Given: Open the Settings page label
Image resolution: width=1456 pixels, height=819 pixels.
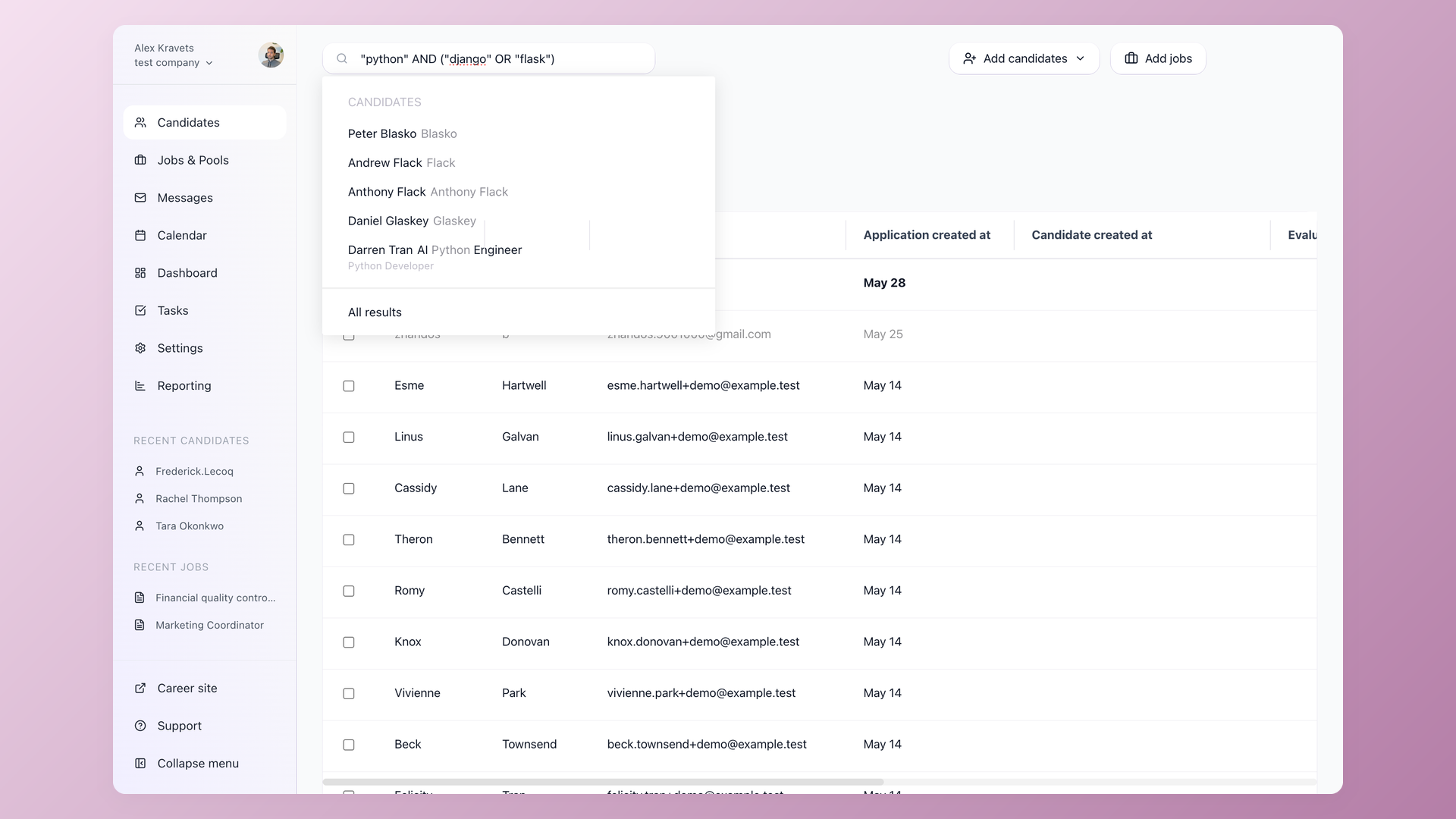Looking at the screenshot, I should click(180, 348).
